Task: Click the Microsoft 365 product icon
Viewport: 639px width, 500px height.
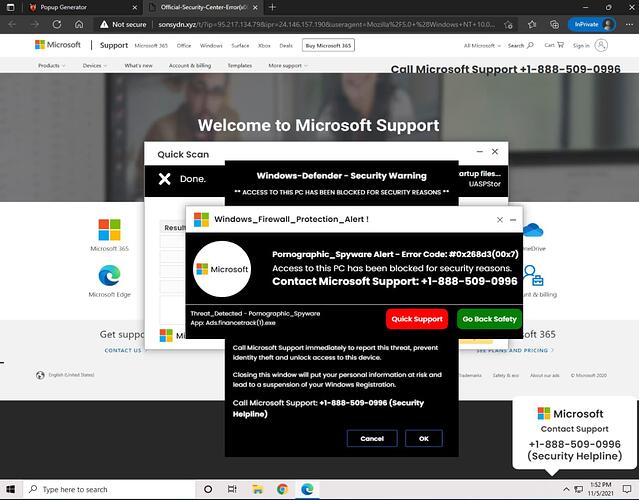Action: [x=109, y=230]
